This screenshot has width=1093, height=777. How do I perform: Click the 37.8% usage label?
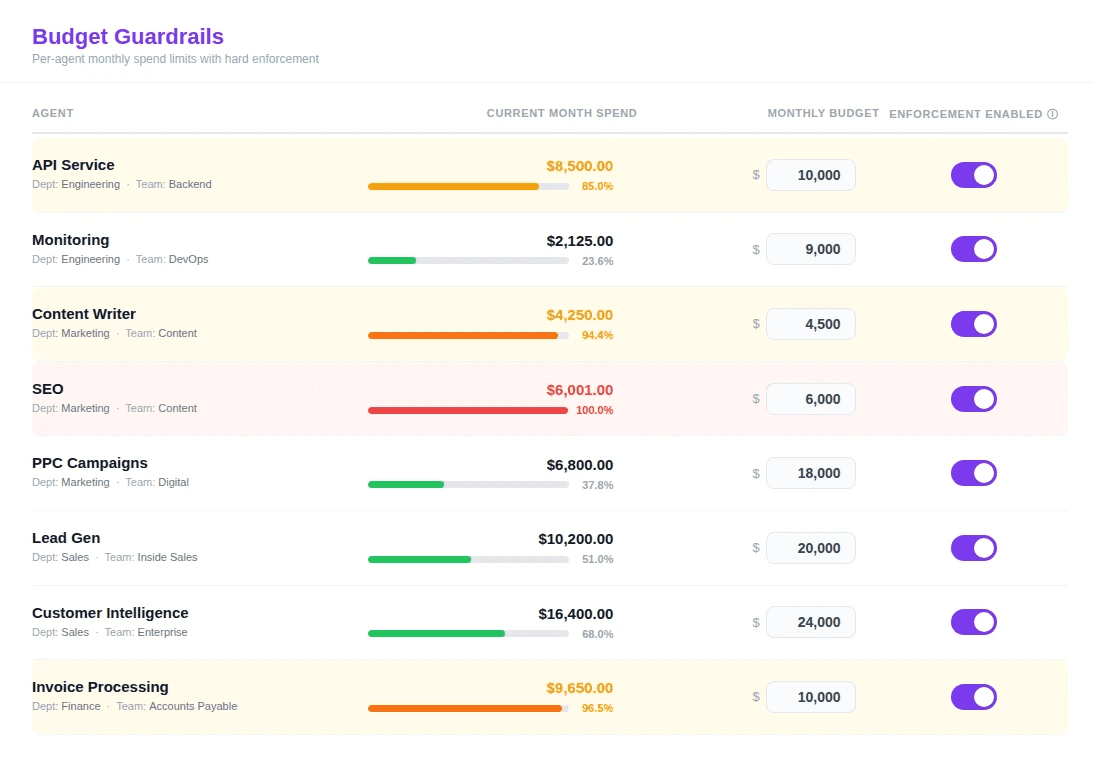coord(597,486)
